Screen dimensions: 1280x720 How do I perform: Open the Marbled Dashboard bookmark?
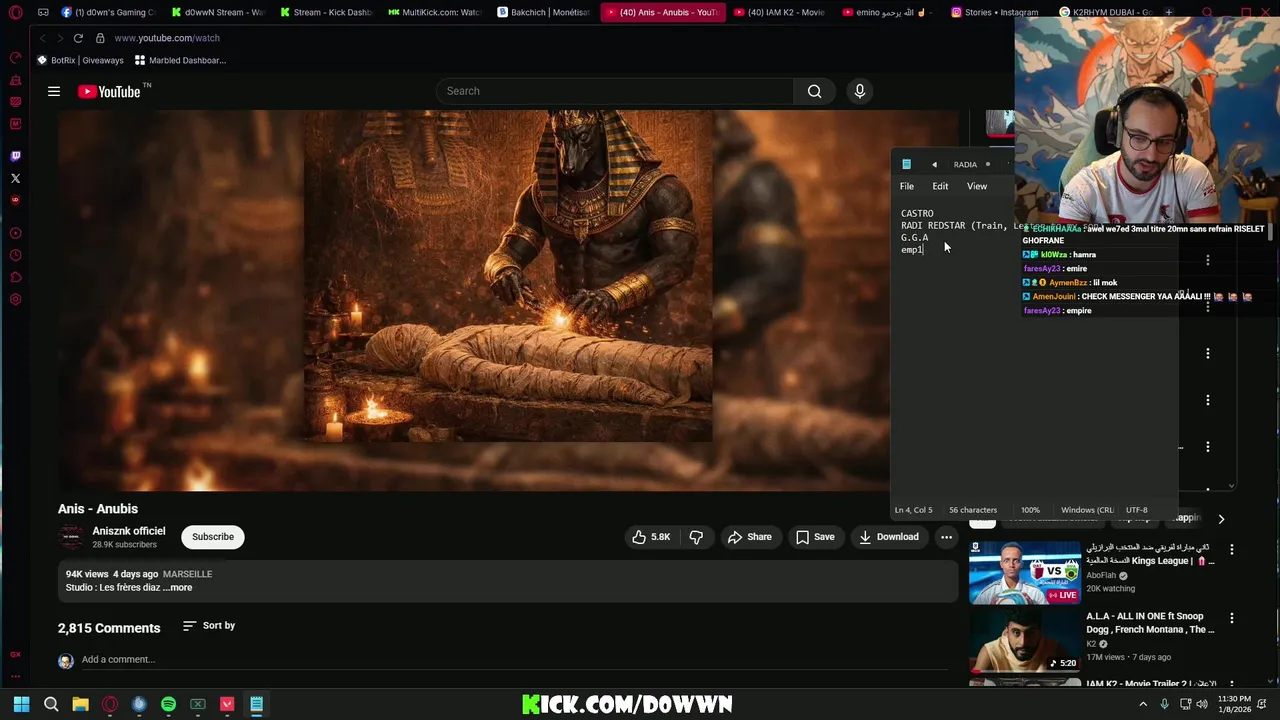click(181, 60)
